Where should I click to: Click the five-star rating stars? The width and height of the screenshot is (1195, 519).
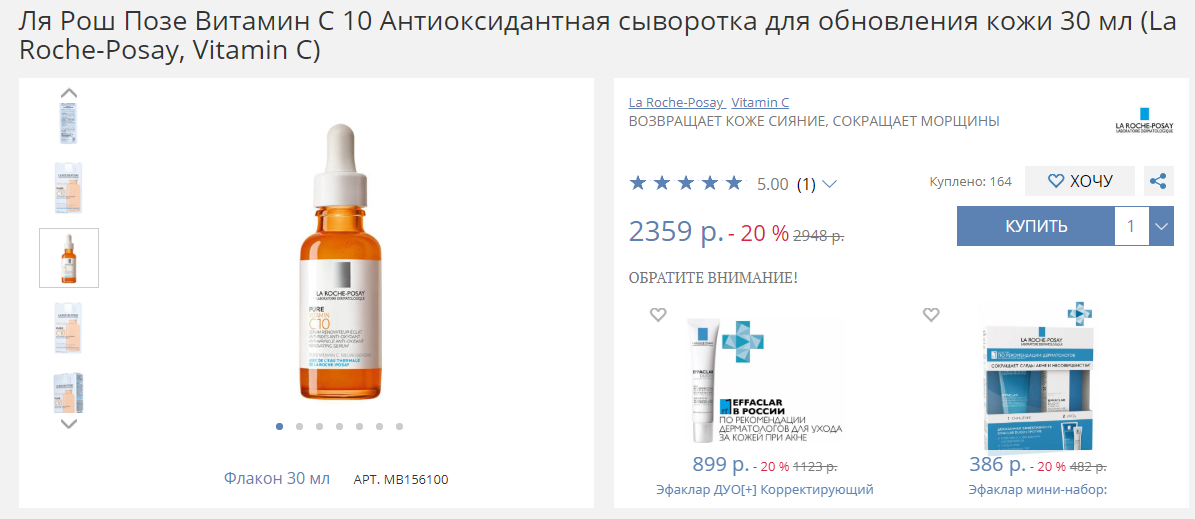[685, 183]
